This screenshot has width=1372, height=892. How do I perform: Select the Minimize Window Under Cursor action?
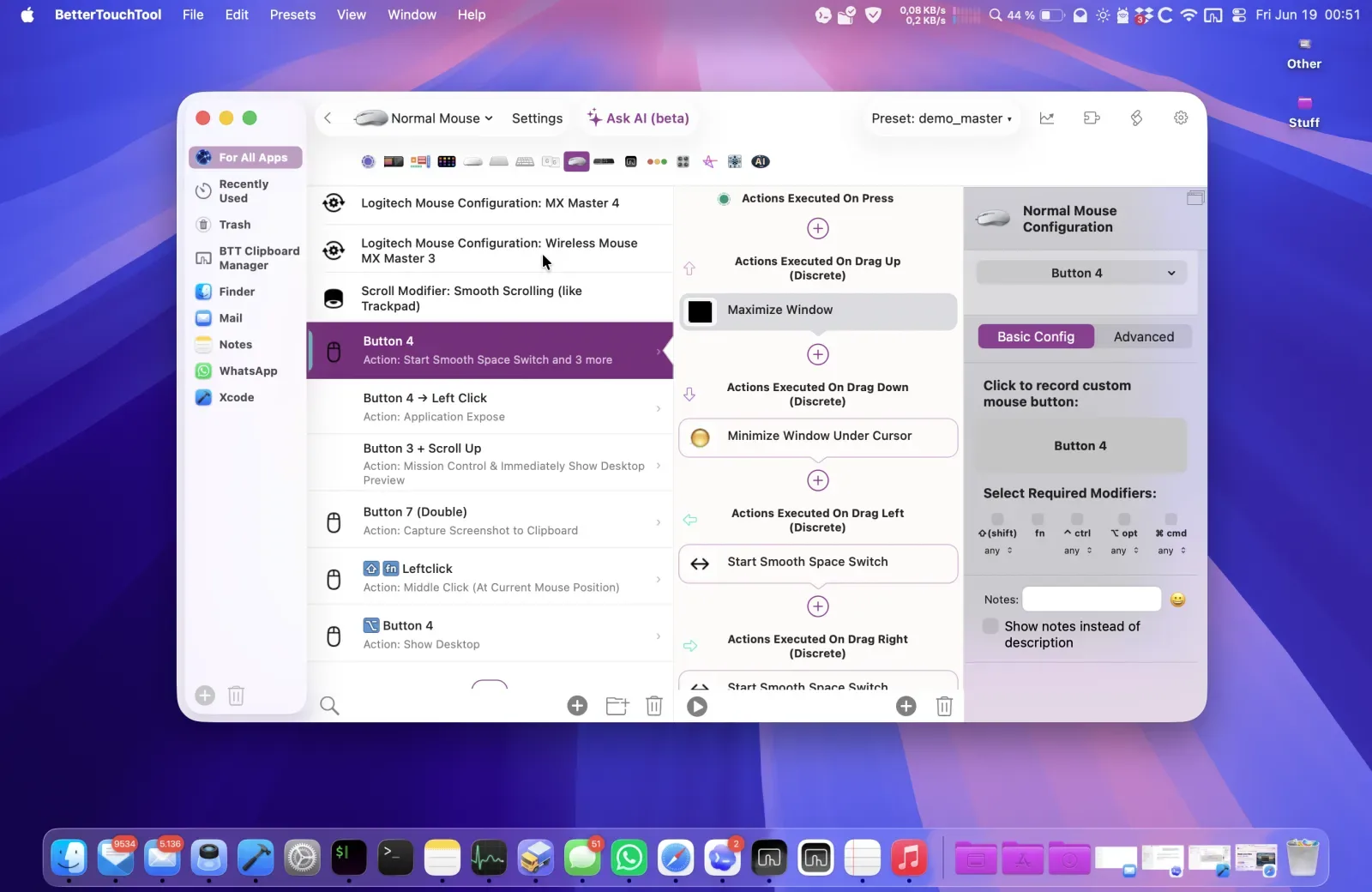(818, 437)
